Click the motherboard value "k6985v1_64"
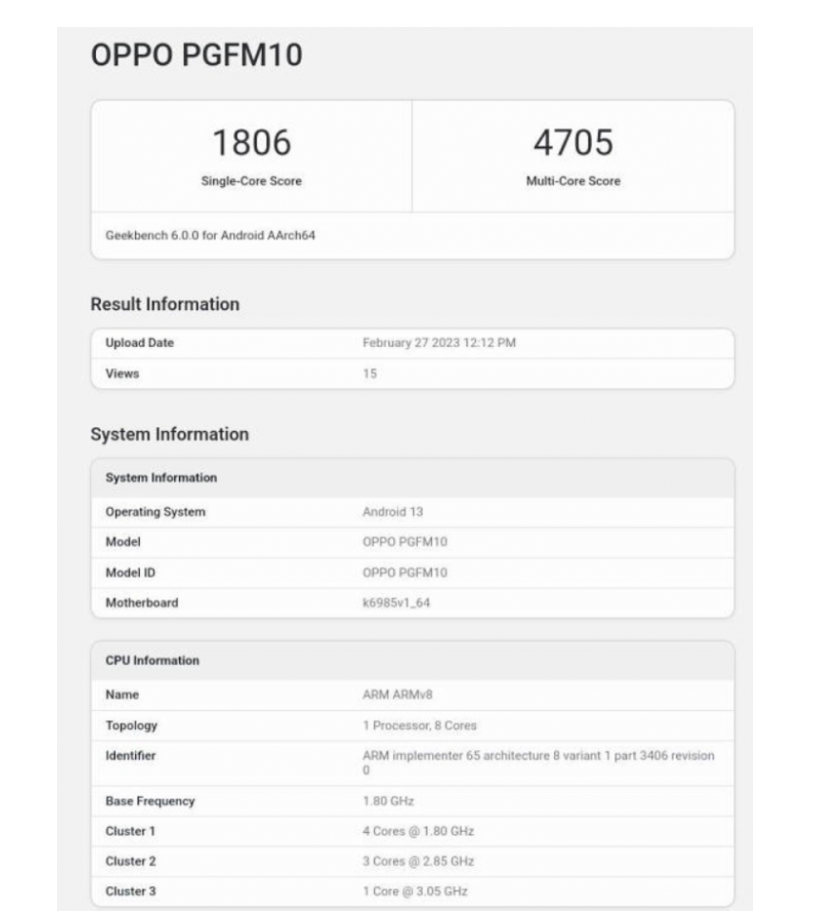The image size is (813, 911). [x=396, y=603]
